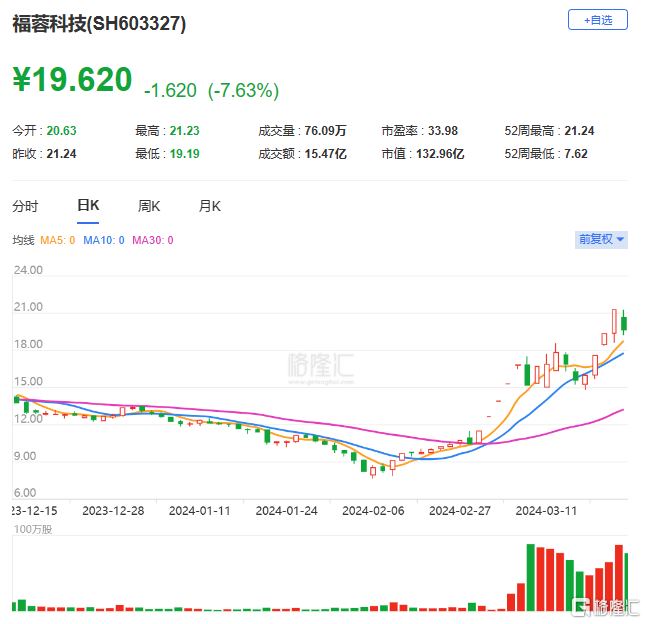Select the 52周最高 value 21.24

coord(579,131)
